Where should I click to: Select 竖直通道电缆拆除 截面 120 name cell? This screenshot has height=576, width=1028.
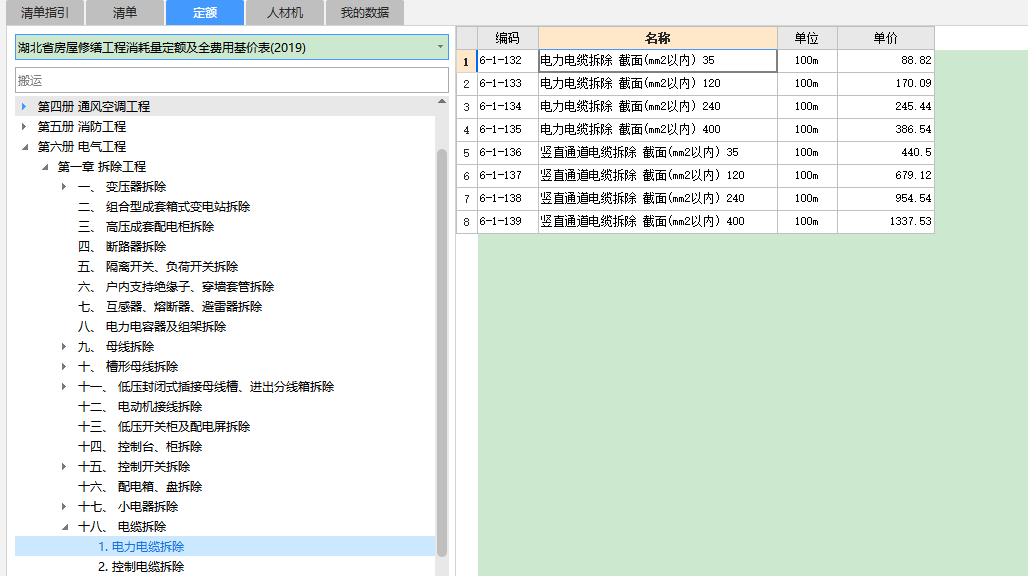(658, 176)
